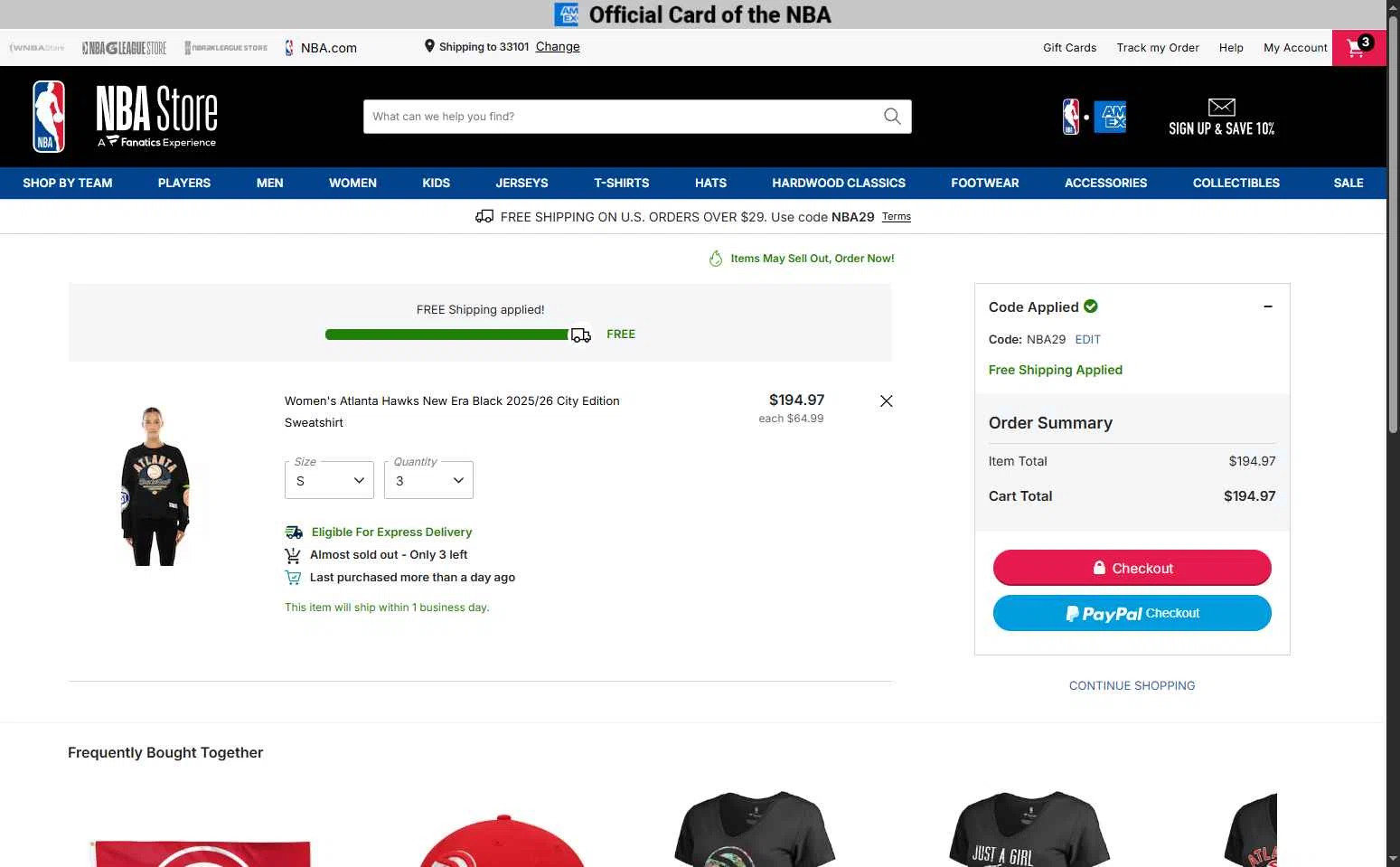Open the Players menu
This screenshot has height=867, width=1400.
[184, 183]
